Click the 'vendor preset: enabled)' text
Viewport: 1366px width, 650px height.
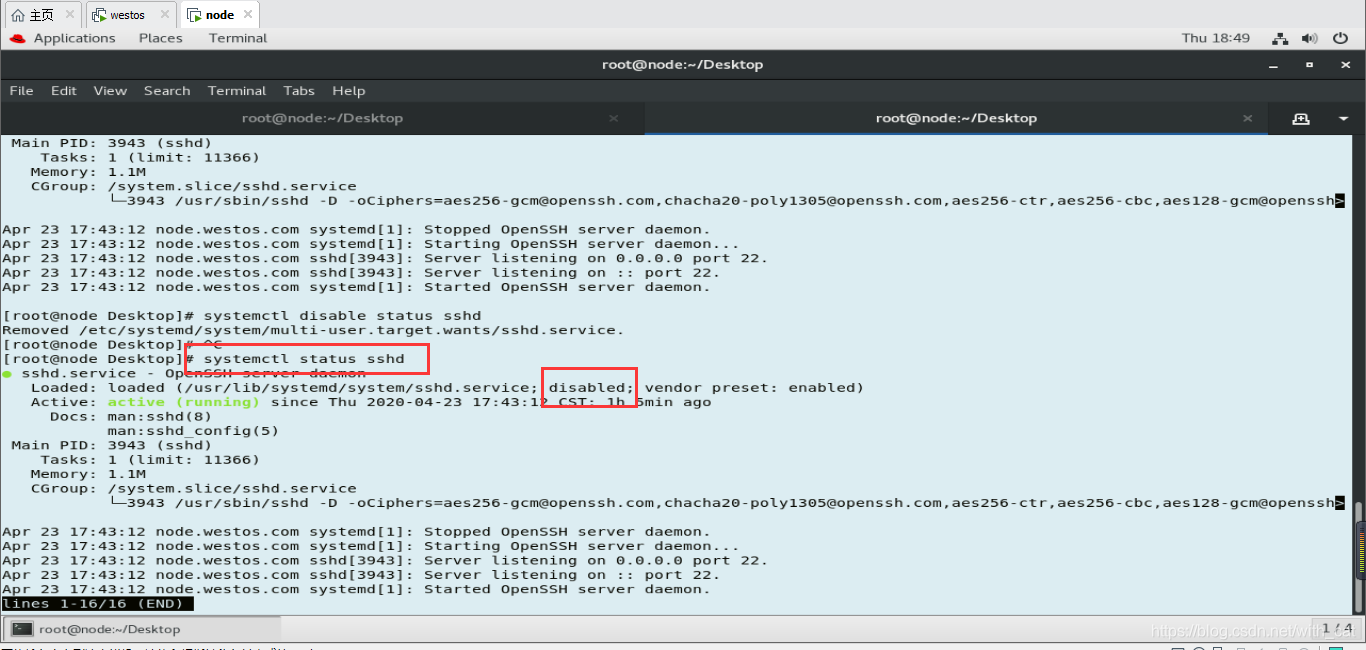tap(754, 388)
